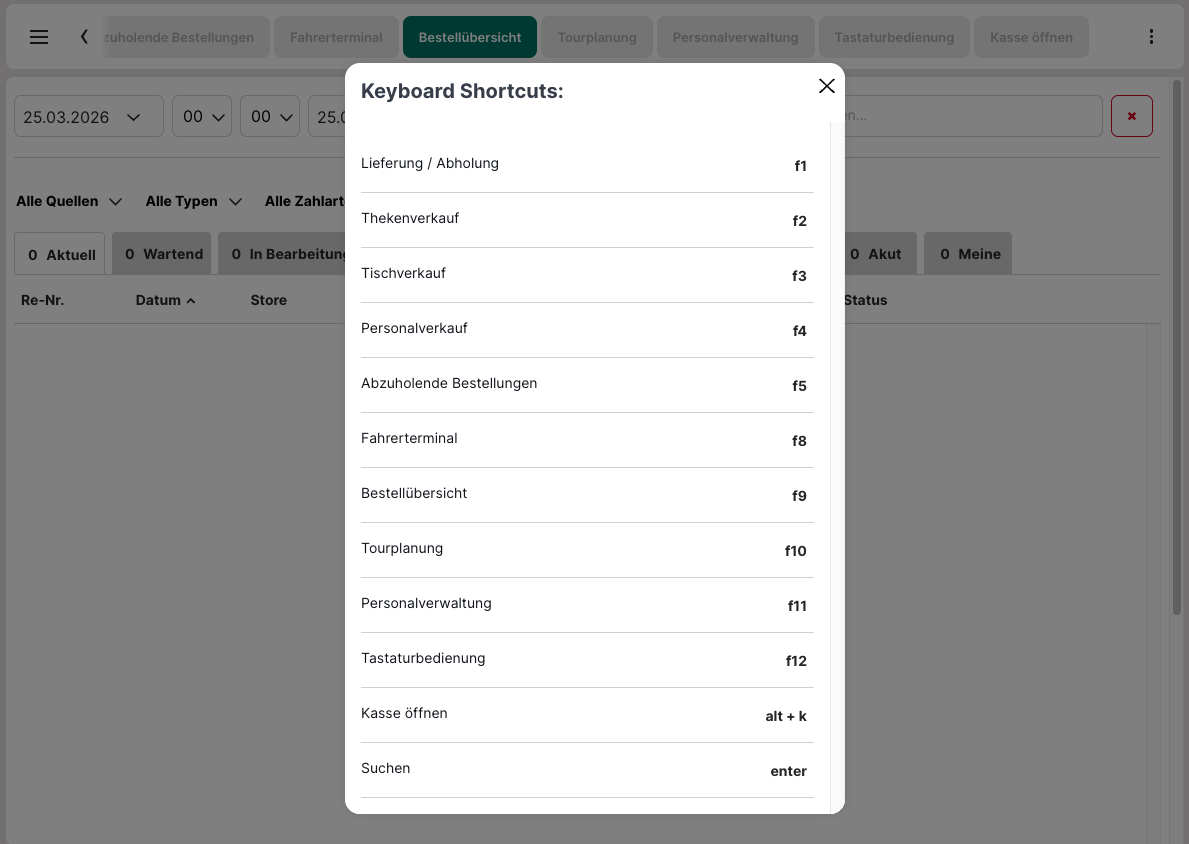Screen dimensions: 1189x844
Task: Select the Tastaturbedienung tab
Action: click(x=894, y=38)
